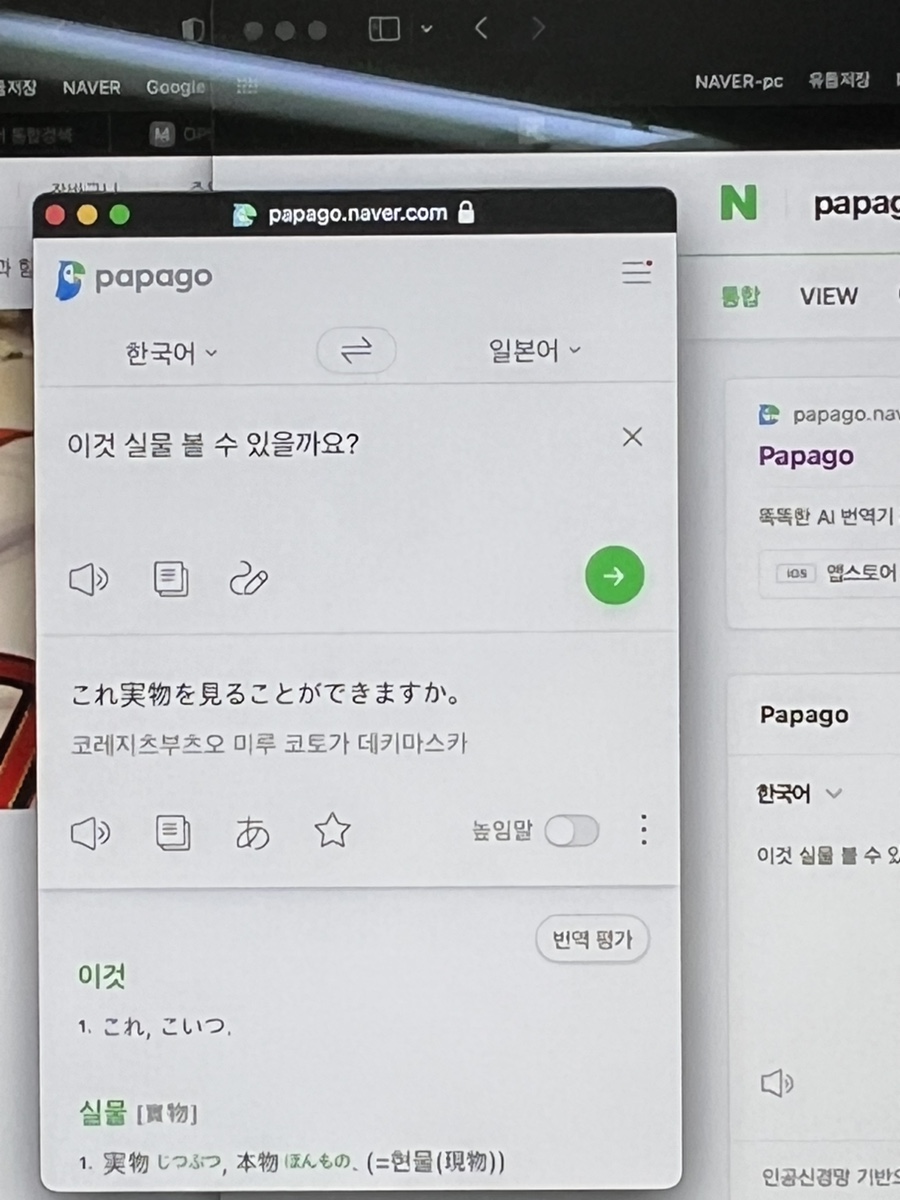Click the Korean pronunciation line 코레지츠부츠오
The height and width of the screenshot is (1200, 900).
point(269,744)
